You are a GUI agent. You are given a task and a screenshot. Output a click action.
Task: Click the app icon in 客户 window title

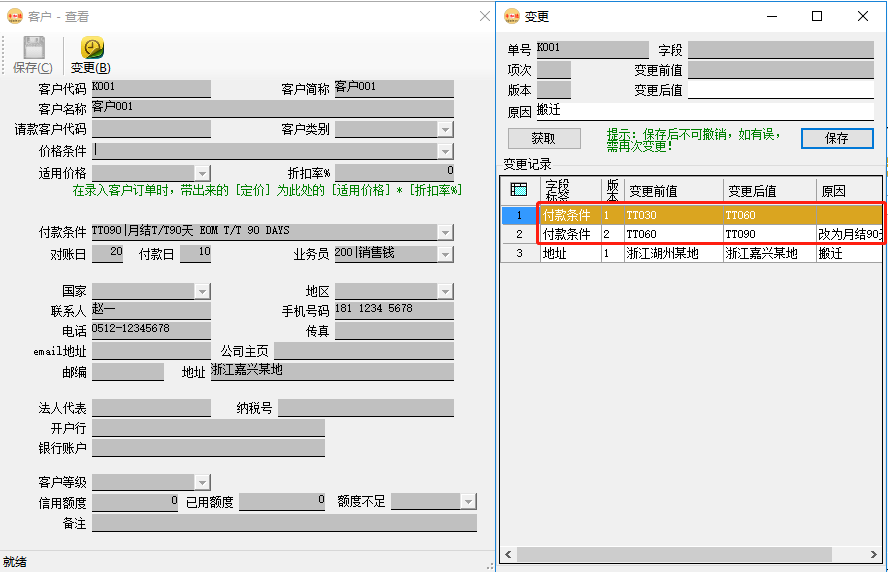(14, 16)
